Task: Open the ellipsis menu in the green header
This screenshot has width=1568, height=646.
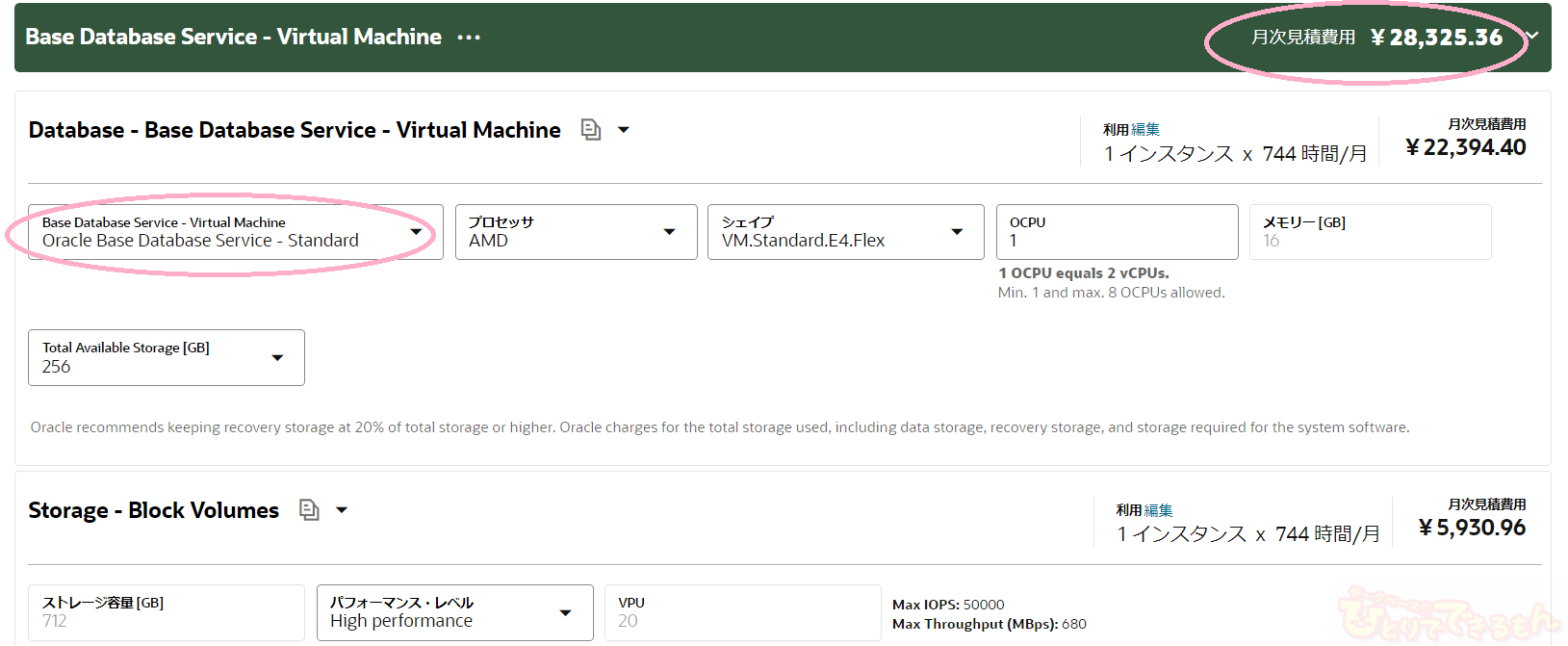Action: click(469, 38)
